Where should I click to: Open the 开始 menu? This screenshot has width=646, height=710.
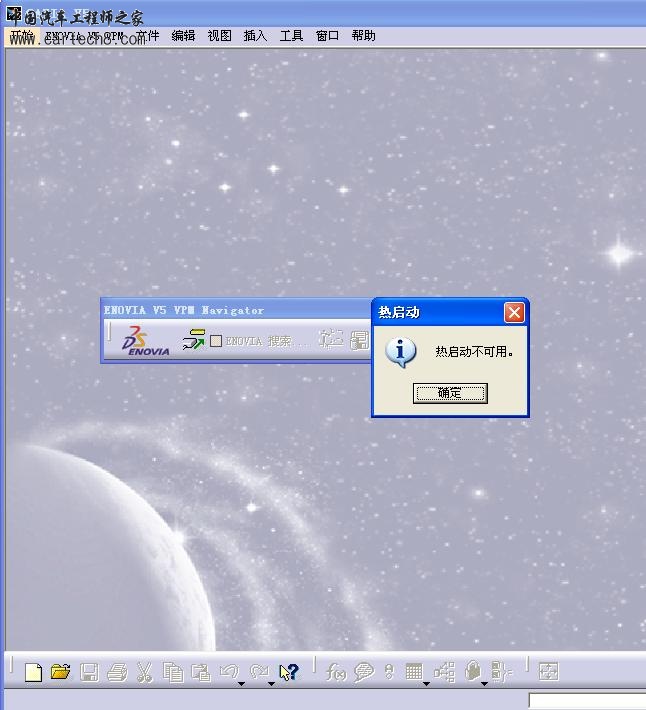tap(22, 36)
